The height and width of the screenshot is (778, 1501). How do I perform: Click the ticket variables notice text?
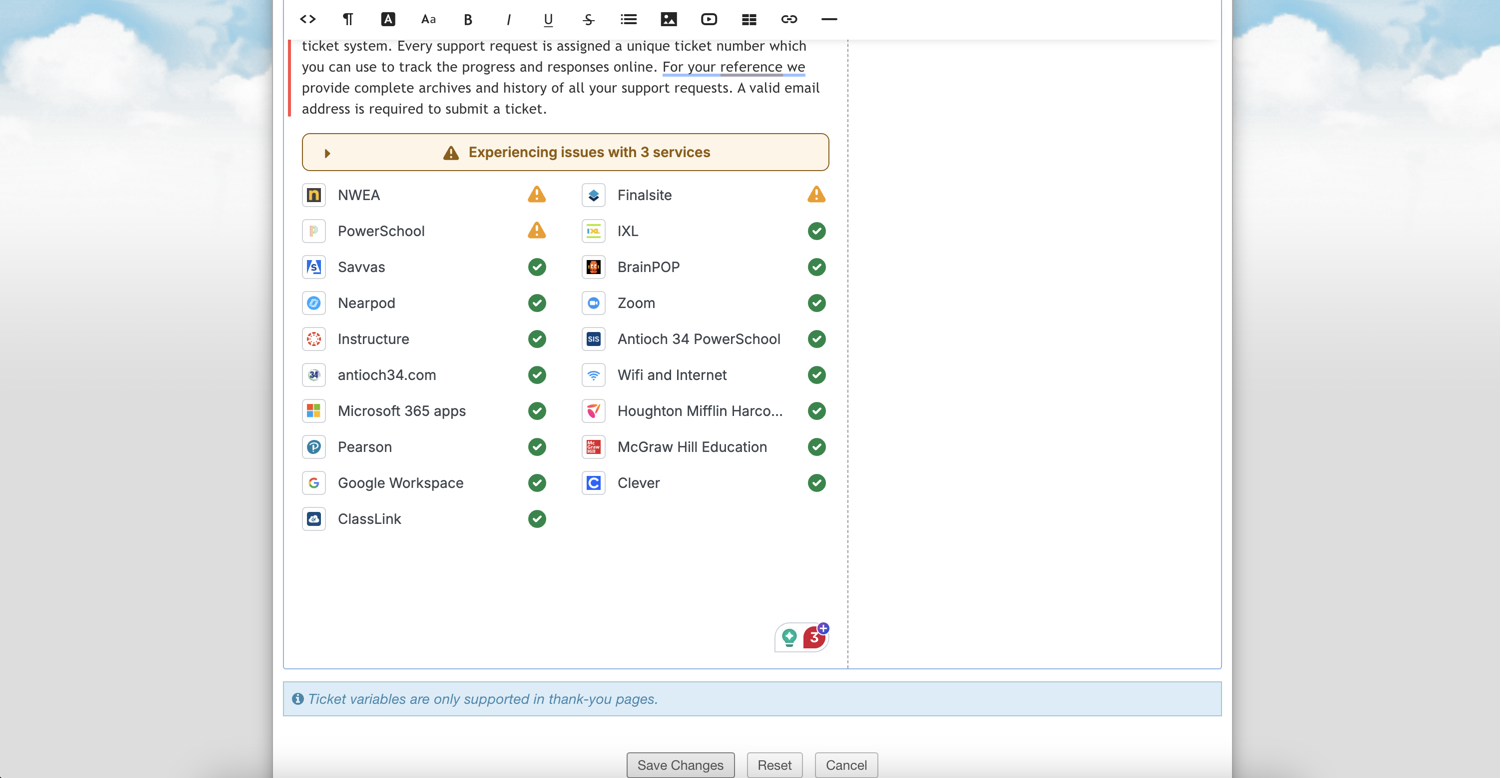pos(483,699)
